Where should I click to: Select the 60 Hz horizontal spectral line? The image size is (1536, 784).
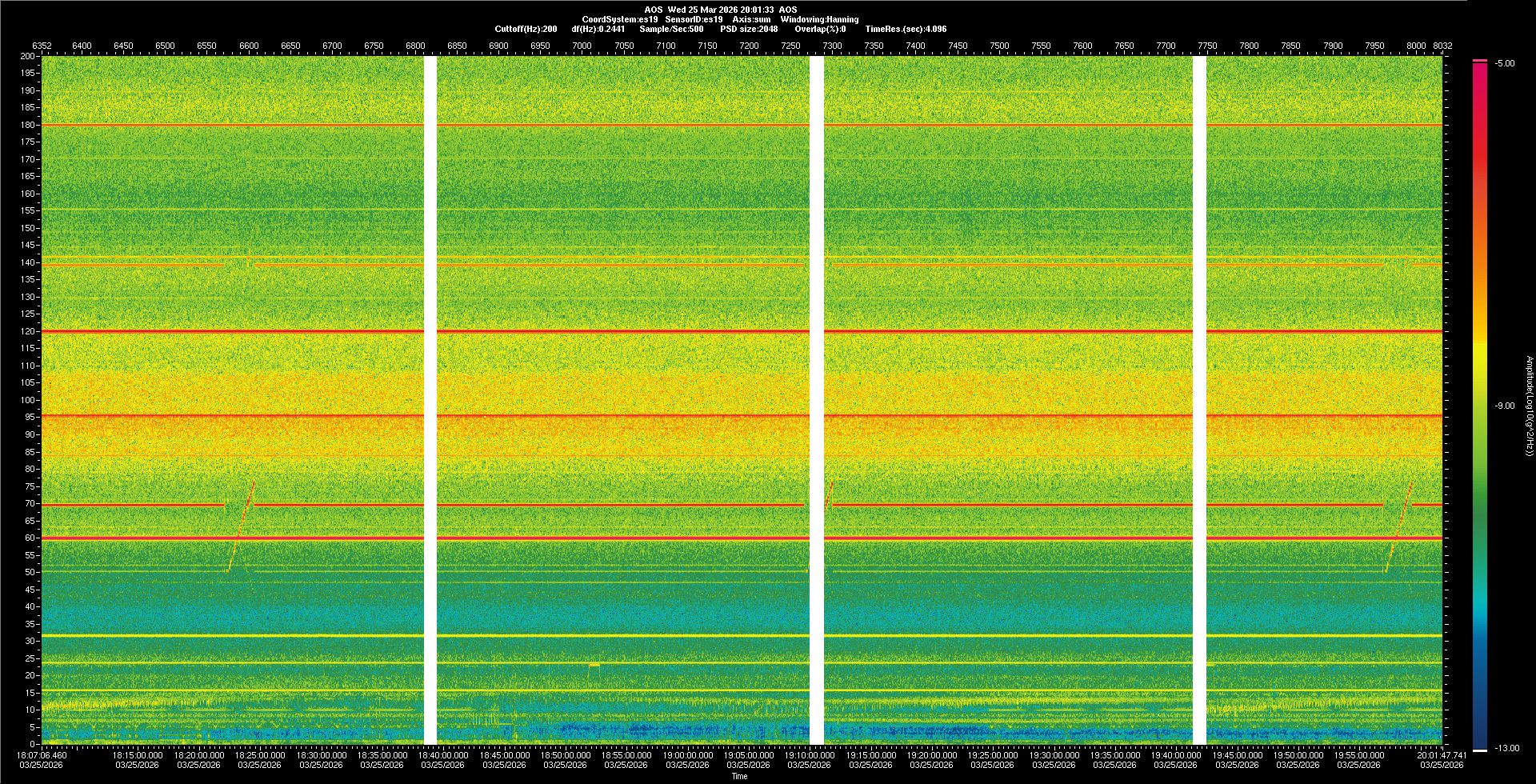click(x=320, y=538)
